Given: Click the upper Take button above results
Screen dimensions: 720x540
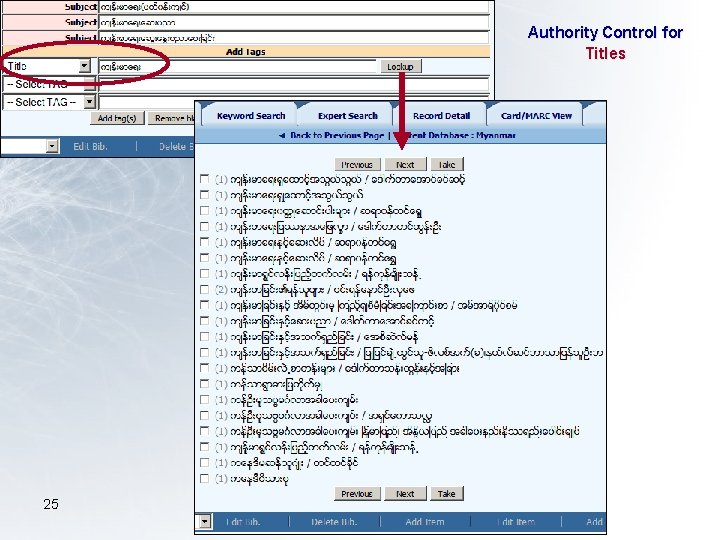Looking at the screenshot, I should (x=446, y=164).
